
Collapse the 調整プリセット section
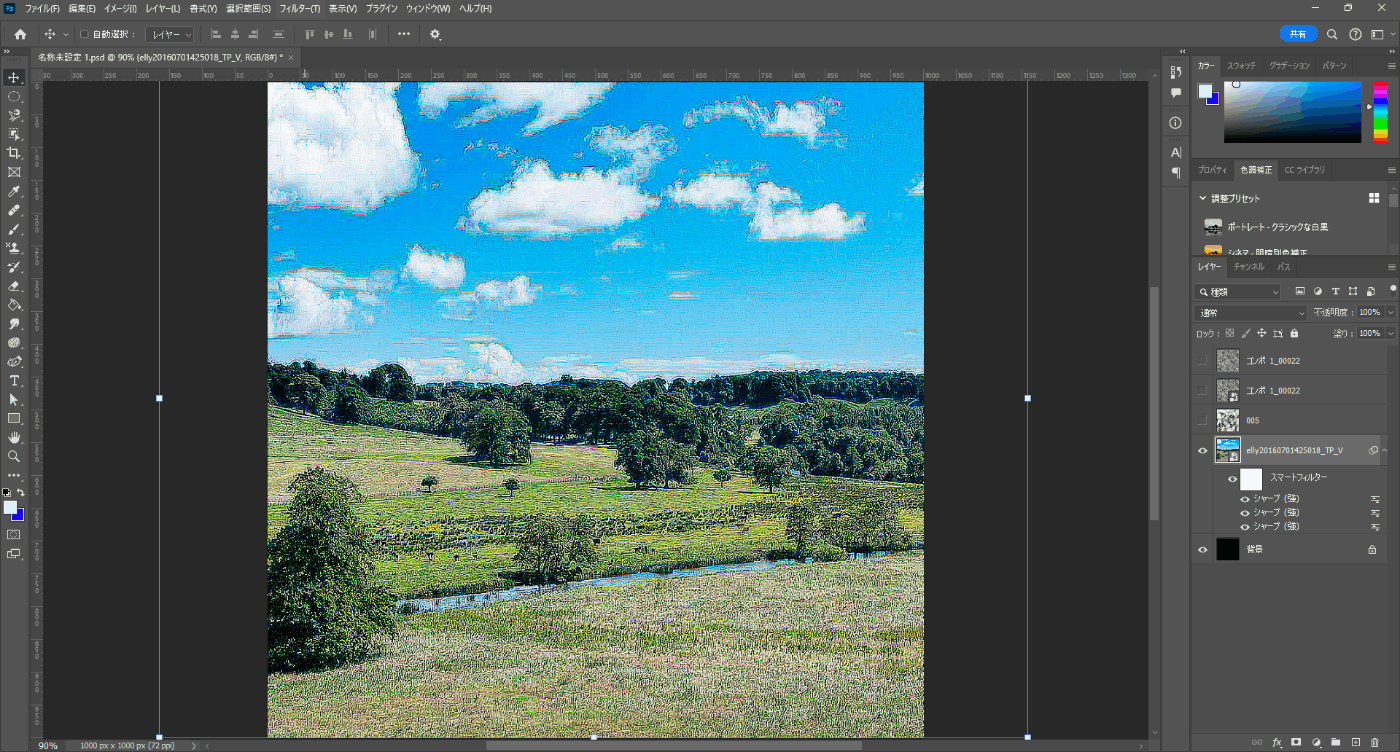click(1203, 198)
